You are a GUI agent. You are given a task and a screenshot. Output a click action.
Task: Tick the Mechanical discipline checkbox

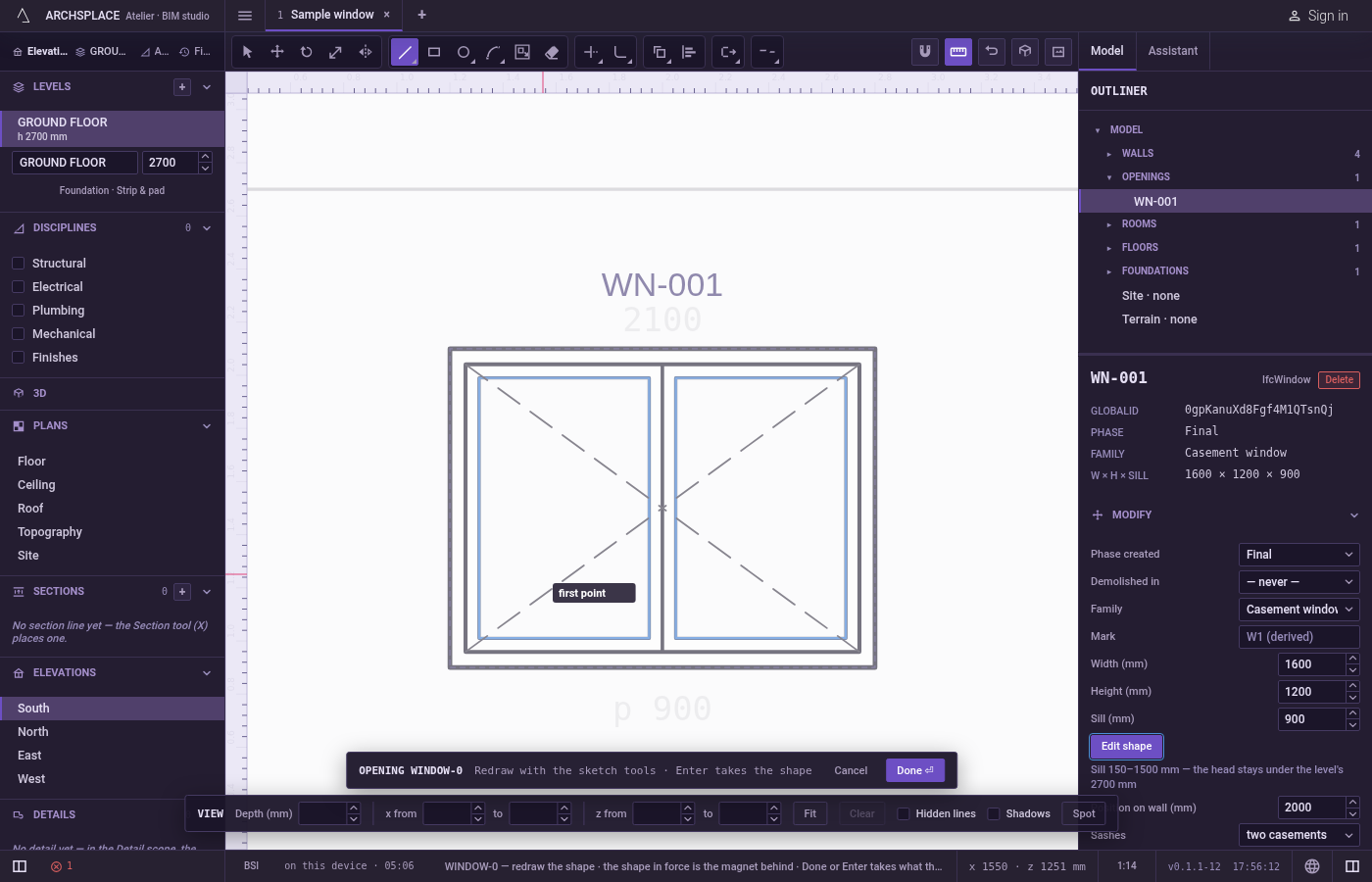18,334
